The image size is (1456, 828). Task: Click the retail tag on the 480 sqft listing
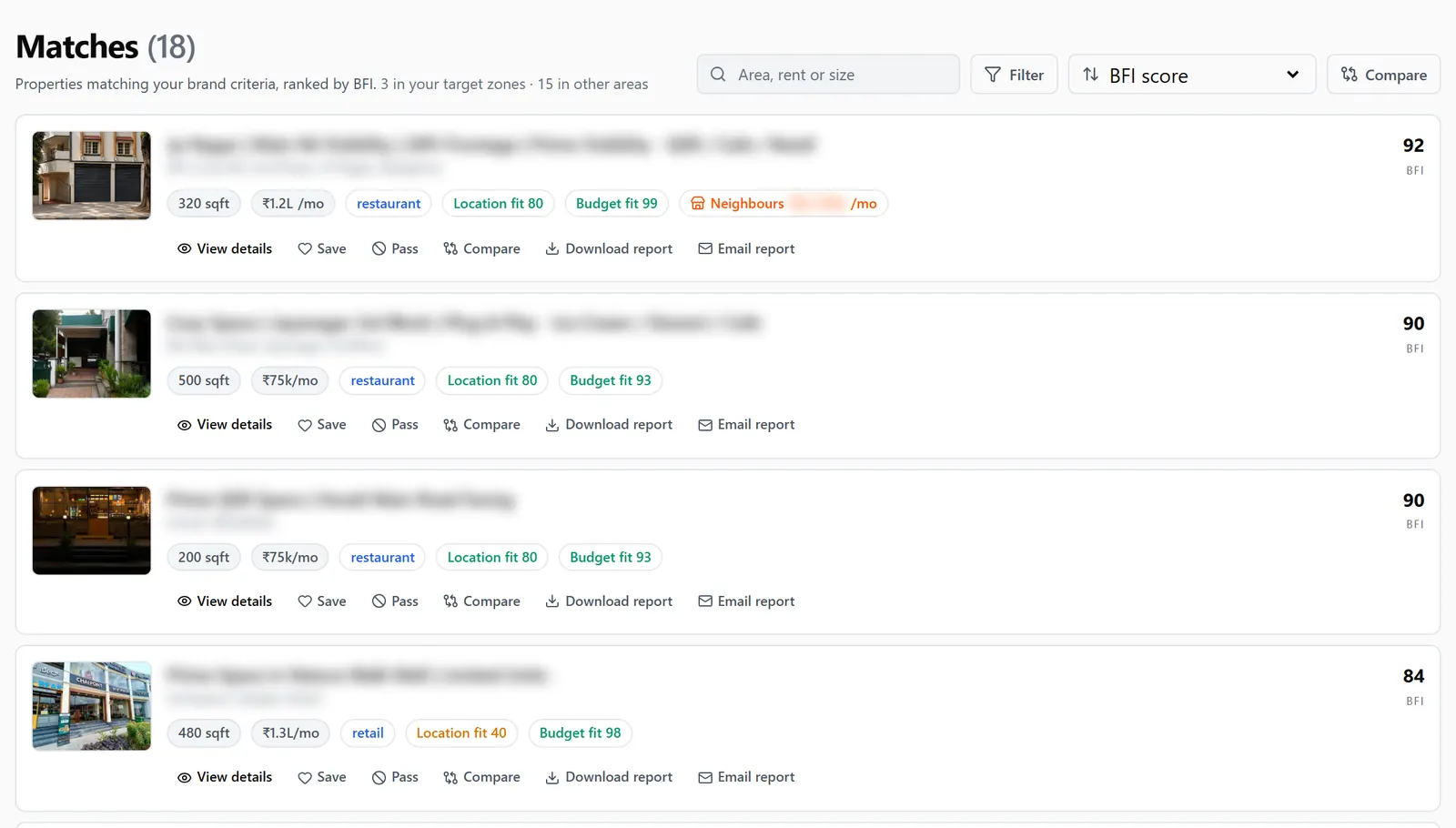point(368,733)
